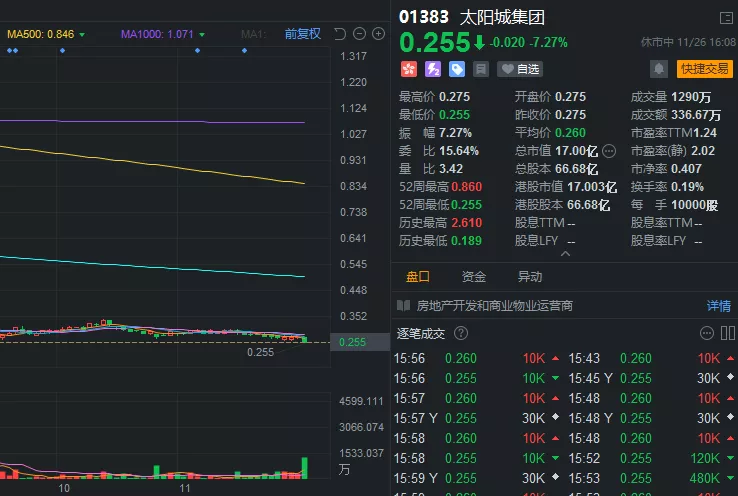Open MA1000 indicator dropdown arrow
Screen dimensions: 738x496
click(202, 35)
